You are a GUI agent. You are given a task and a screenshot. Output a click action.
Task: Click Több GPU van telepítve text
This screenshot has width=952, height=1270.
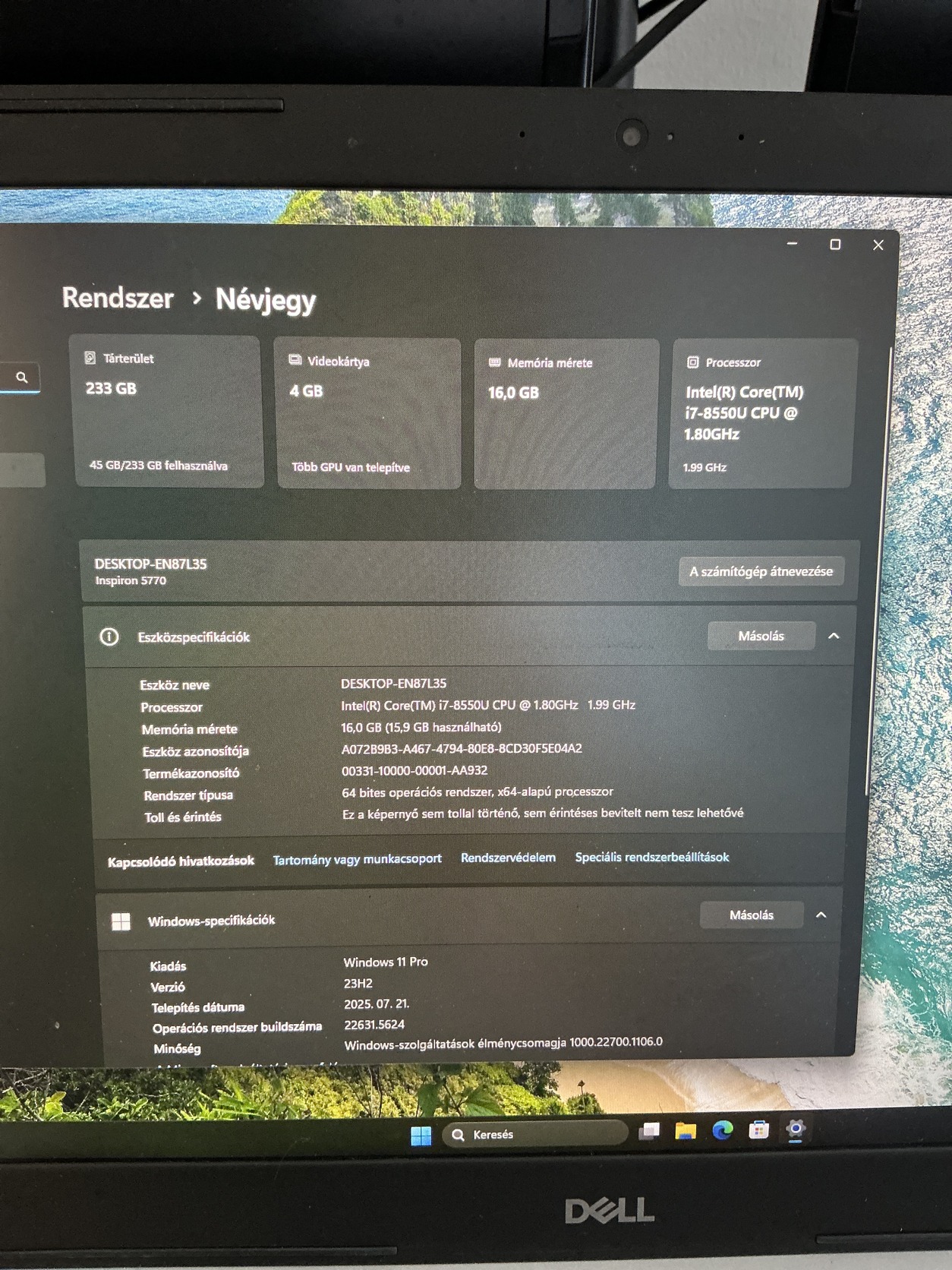click(351, 467)
